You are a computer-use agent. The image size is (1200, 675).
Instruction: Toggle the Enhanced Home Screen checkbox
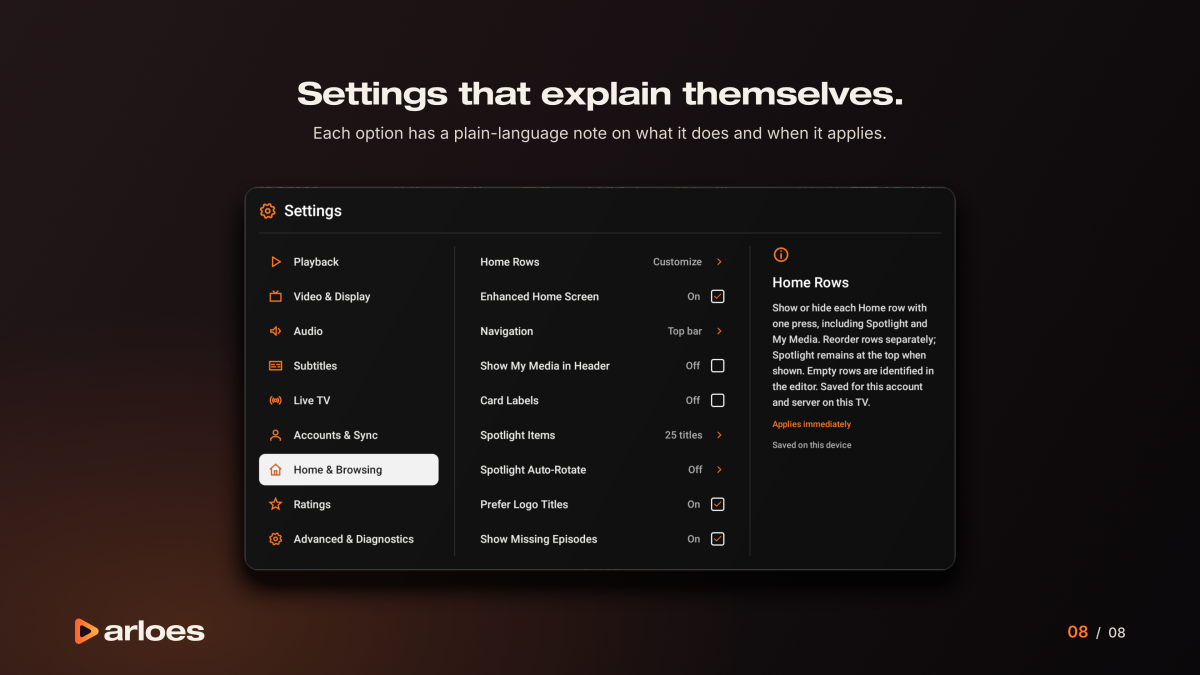717,296
